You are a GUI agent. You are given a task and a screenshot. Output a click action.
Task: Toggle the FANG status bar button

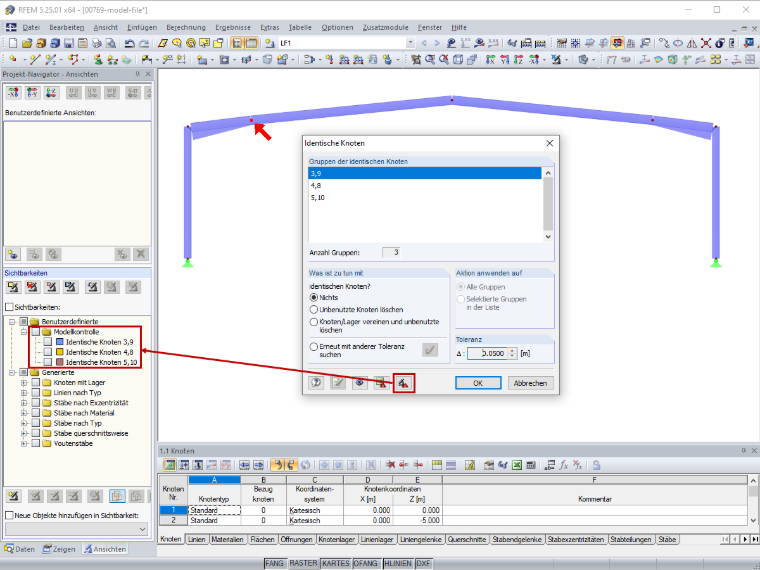click(x=274, y=563)
